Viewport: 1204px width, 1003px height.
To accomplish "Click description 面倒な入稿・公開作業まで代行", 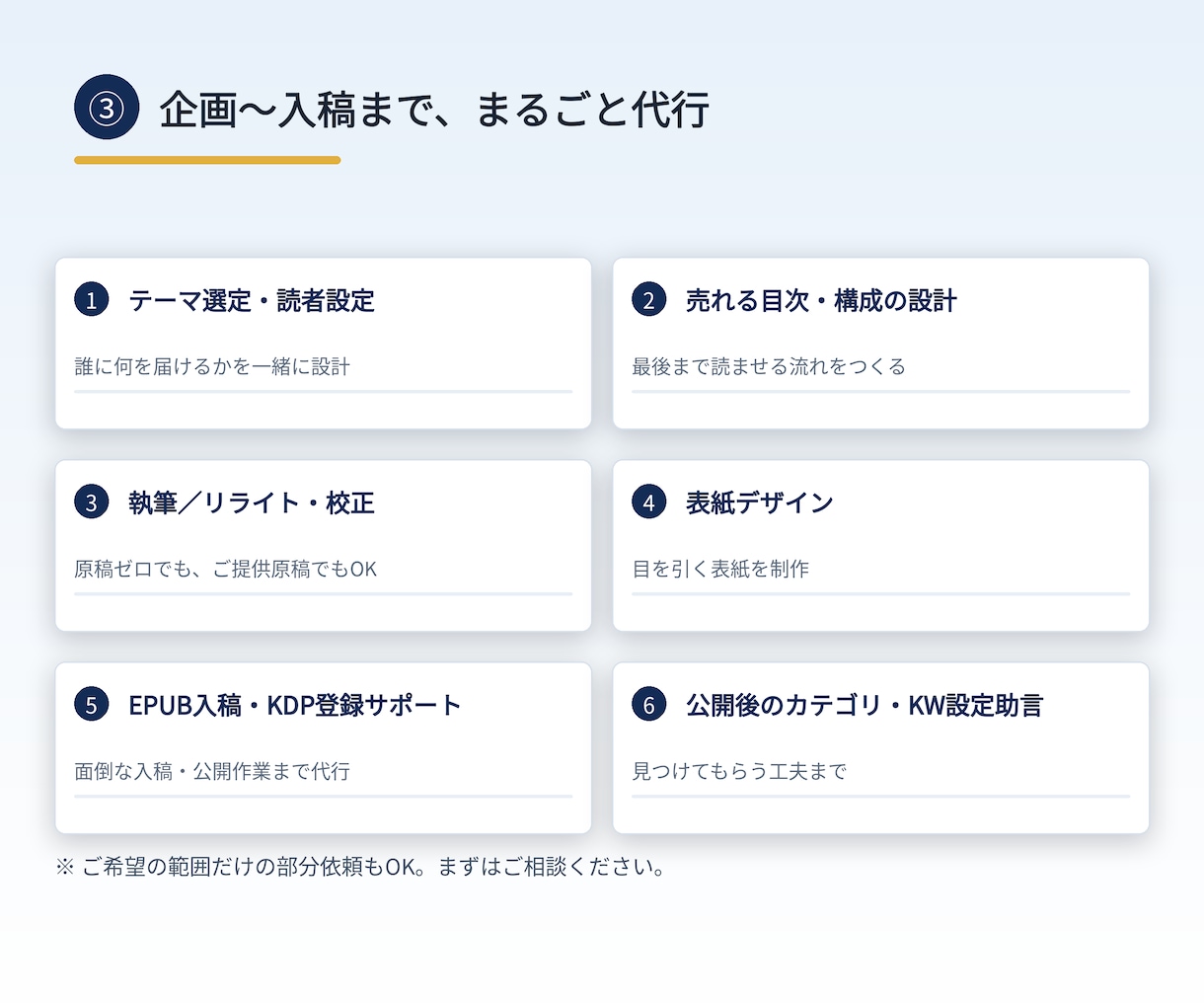I will coord(212,771).
